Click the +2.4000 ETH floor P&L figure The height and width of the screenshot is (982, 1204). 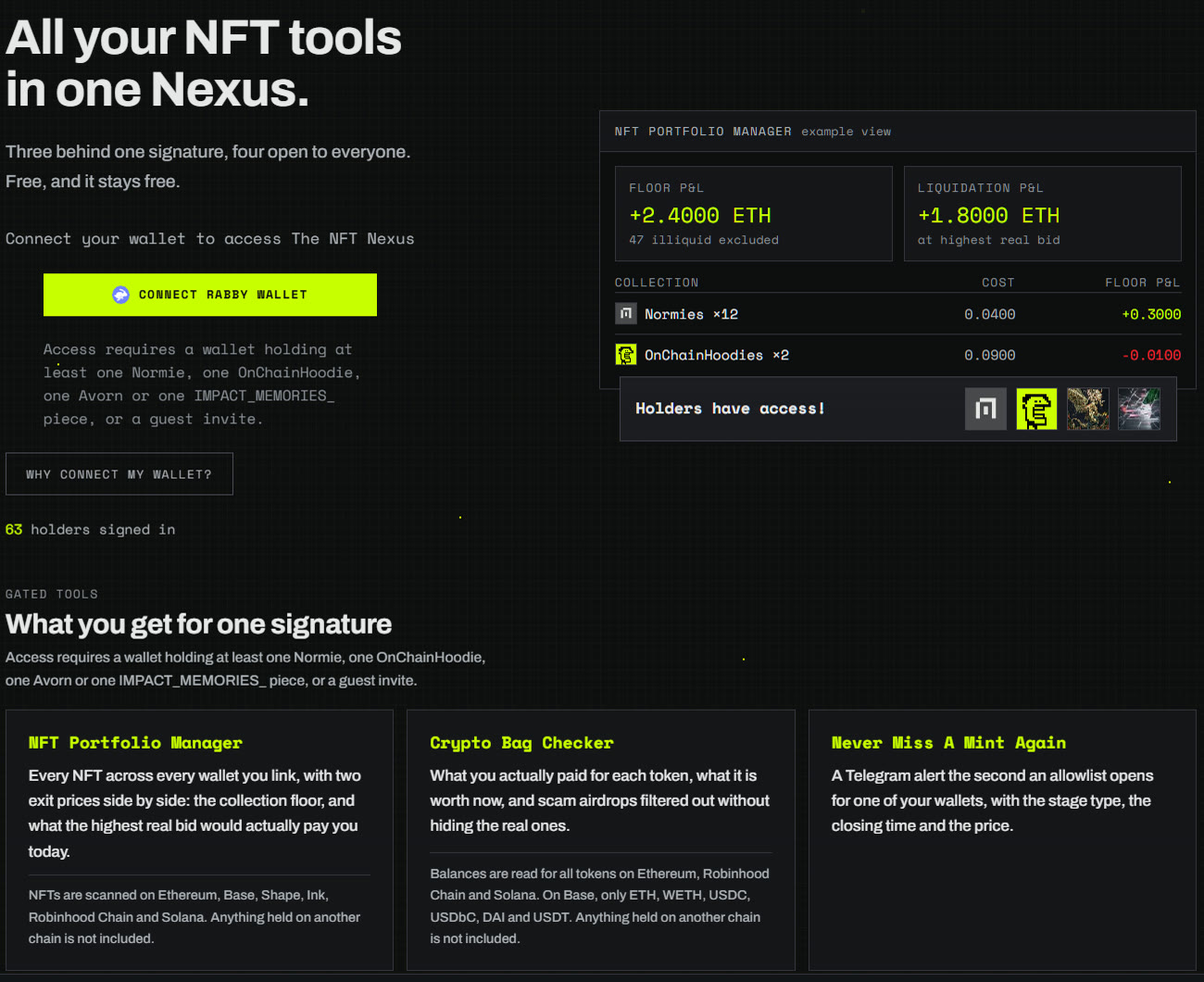(700, 216)
